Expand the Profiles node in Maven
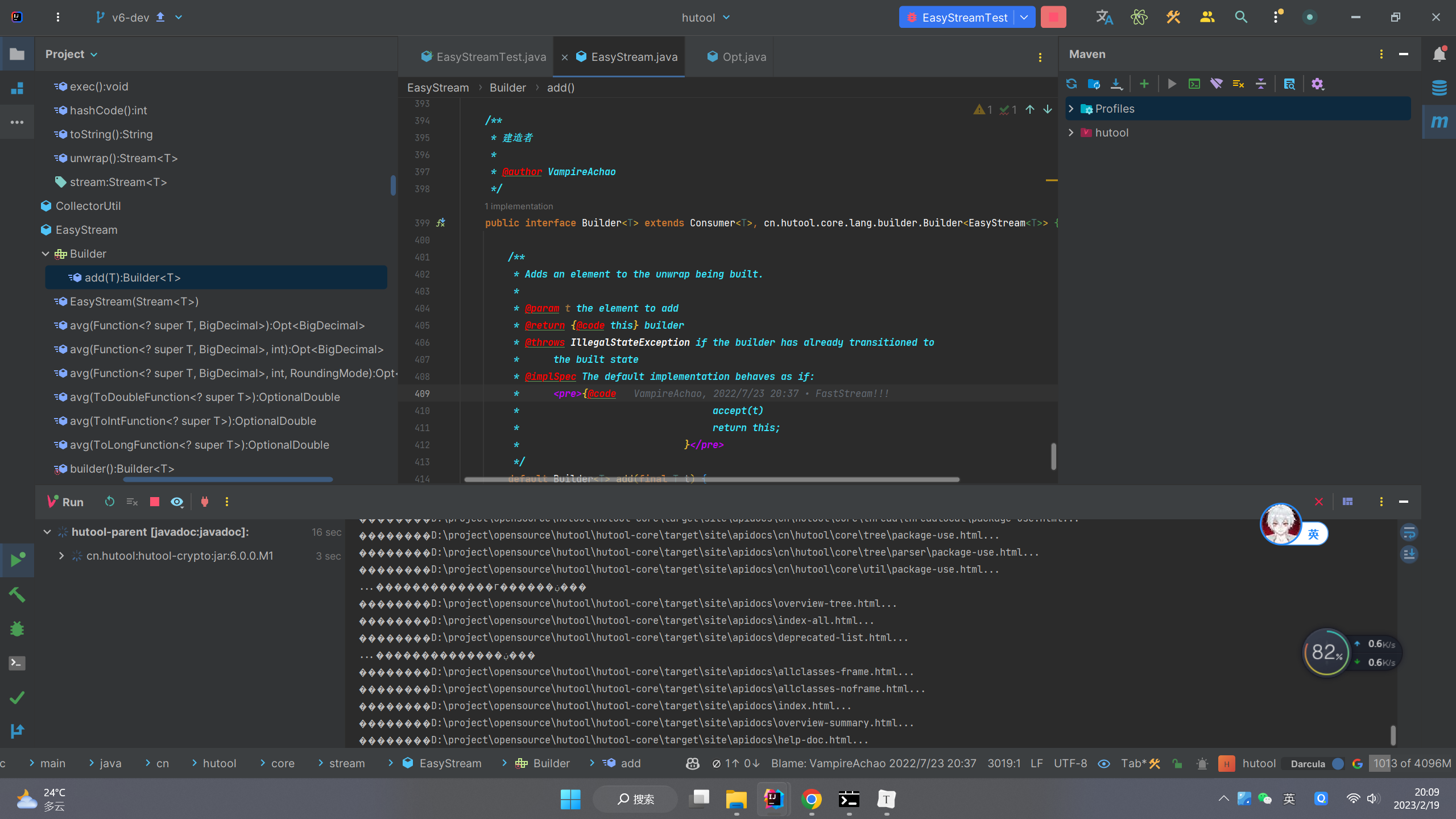The width and height of the screenshot is (1456, 819). point(1071,109)
